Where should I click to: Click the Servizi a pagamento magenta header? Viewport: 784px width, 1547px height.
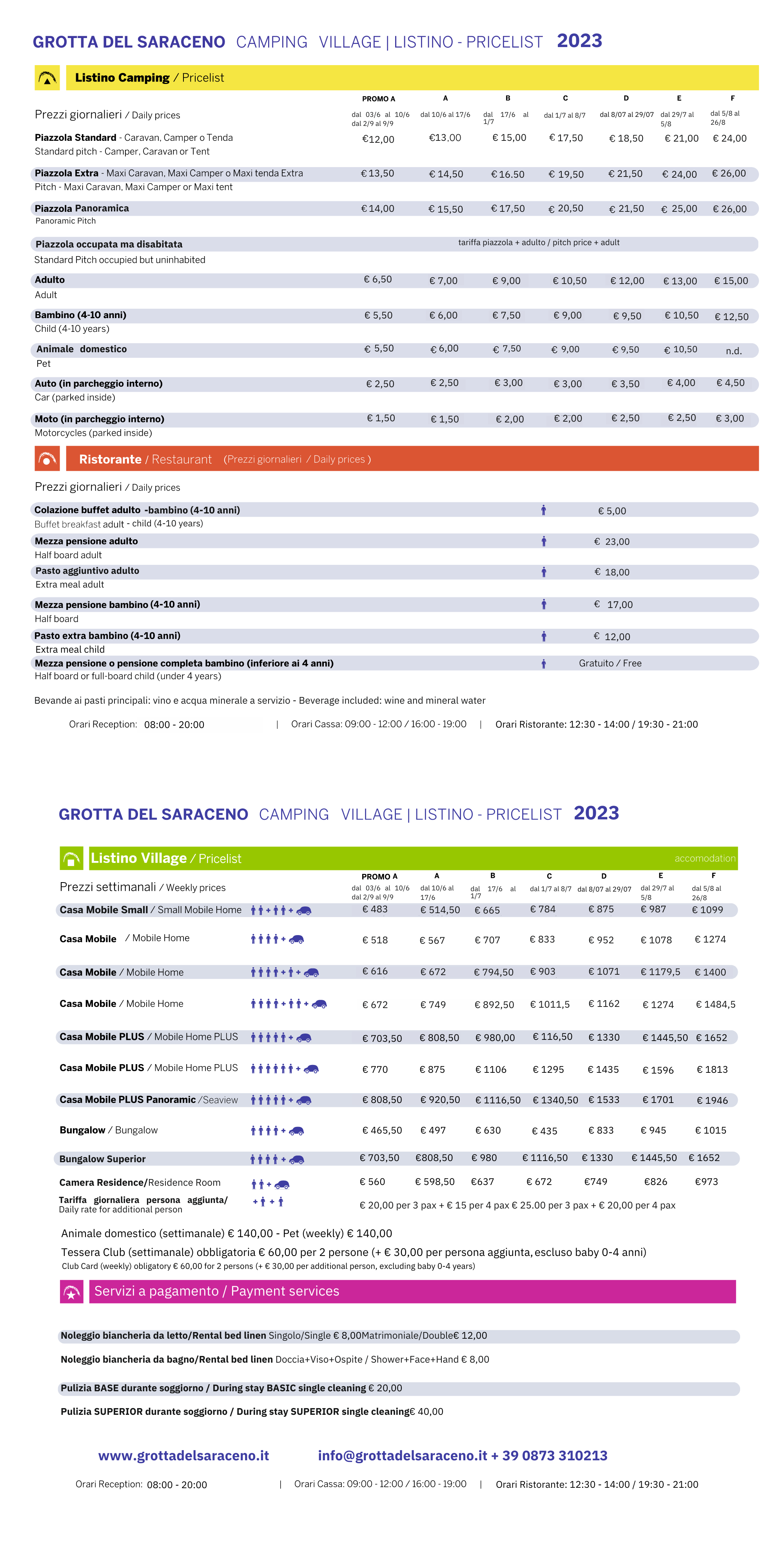pos(412,1291)
